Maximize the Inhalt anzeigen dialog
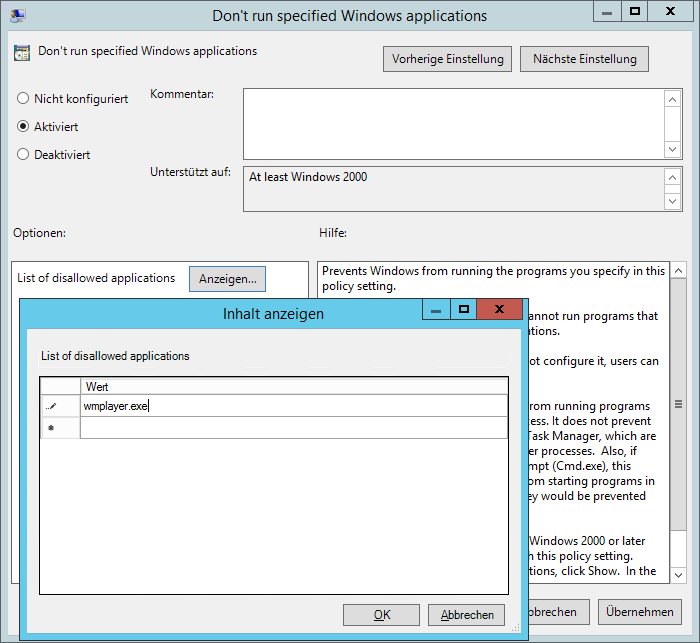This screenshot has width=700, height=643. coord(464,310)
